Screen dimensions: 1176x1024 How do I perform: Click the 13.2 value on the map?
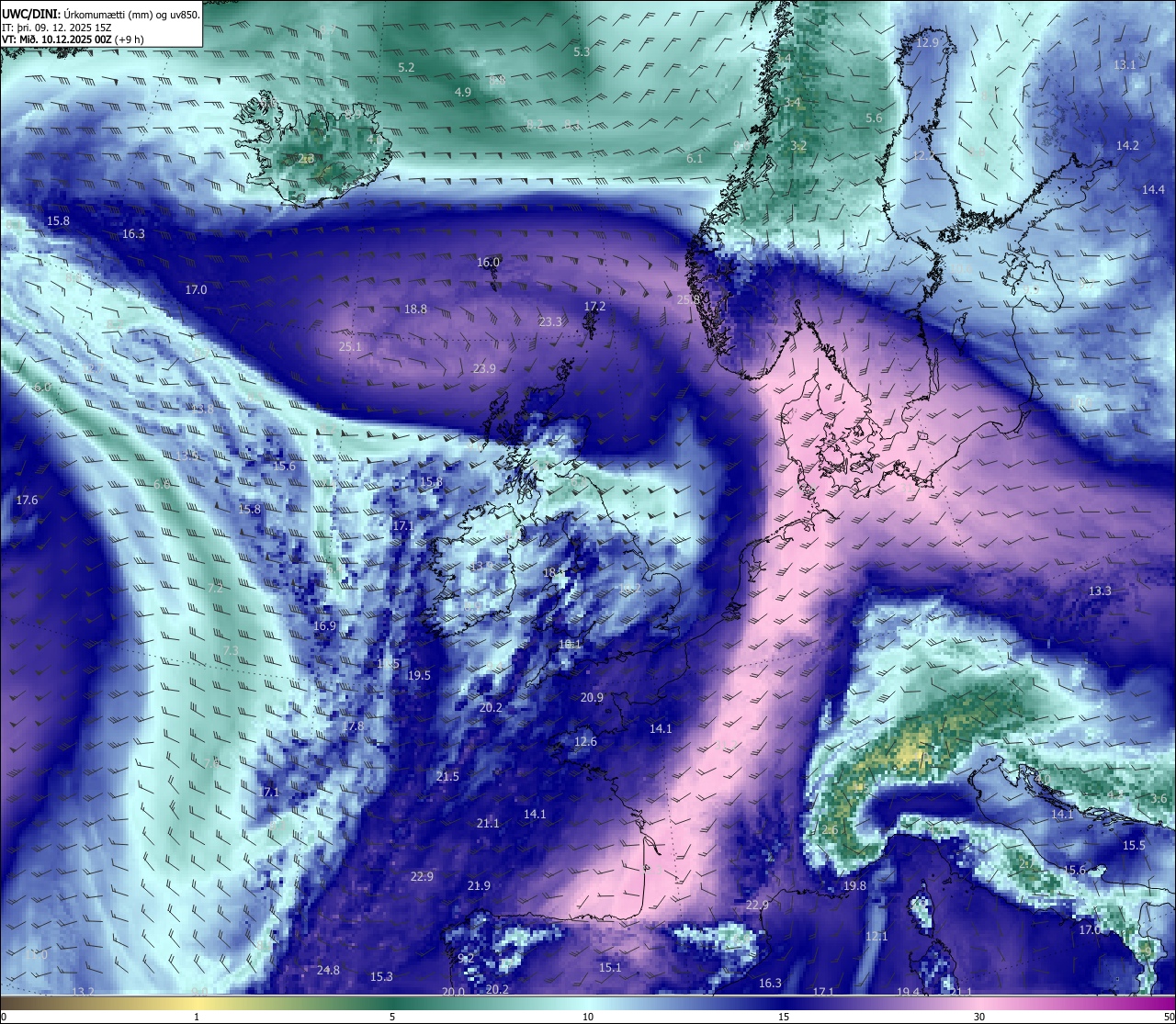click(83, 992)
